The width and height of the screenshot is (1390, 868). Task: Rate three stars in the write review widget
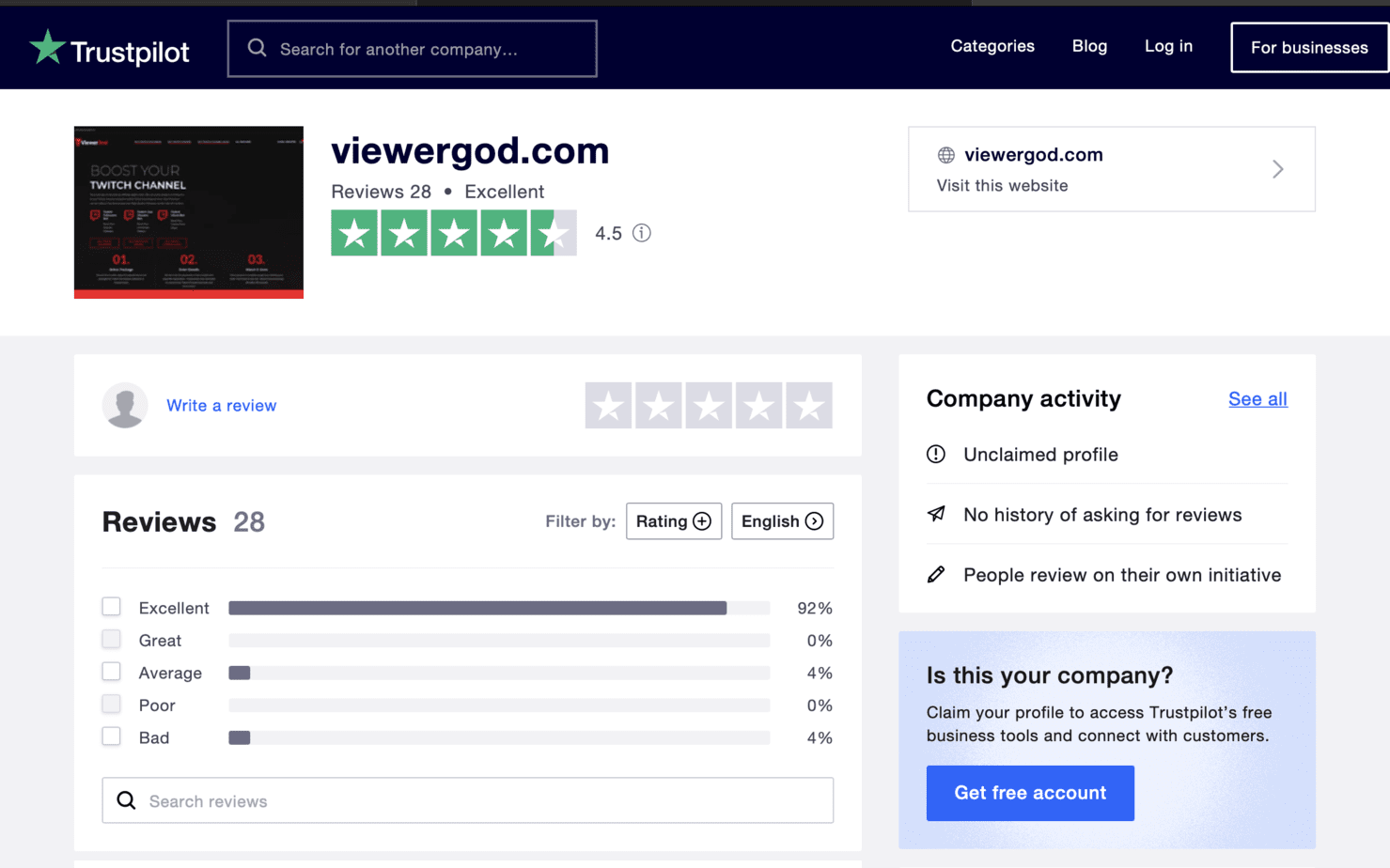tap(709, 406)
